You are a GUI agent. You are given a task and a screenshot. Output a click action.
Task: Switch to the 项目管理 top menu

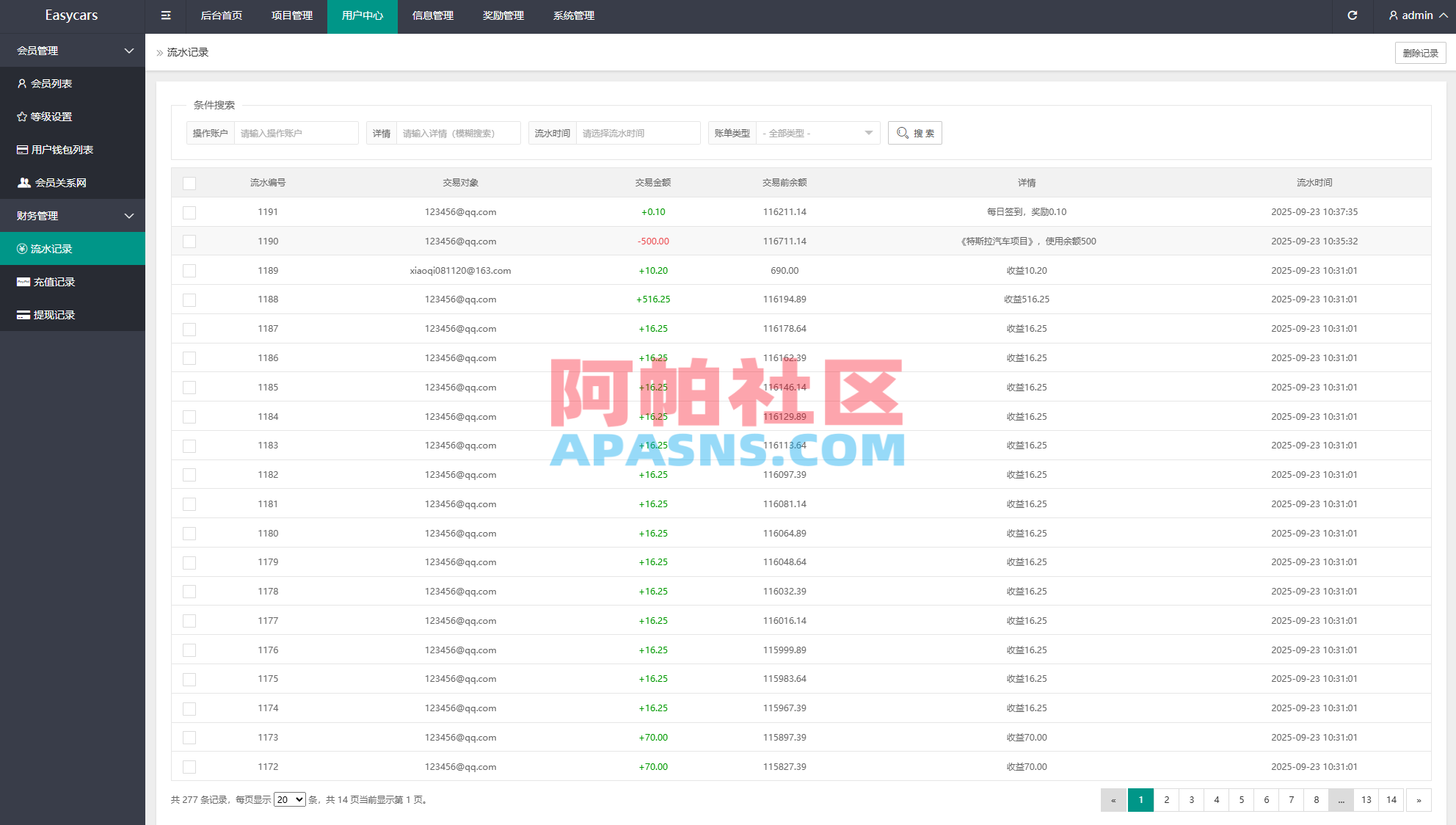(291, 15)
